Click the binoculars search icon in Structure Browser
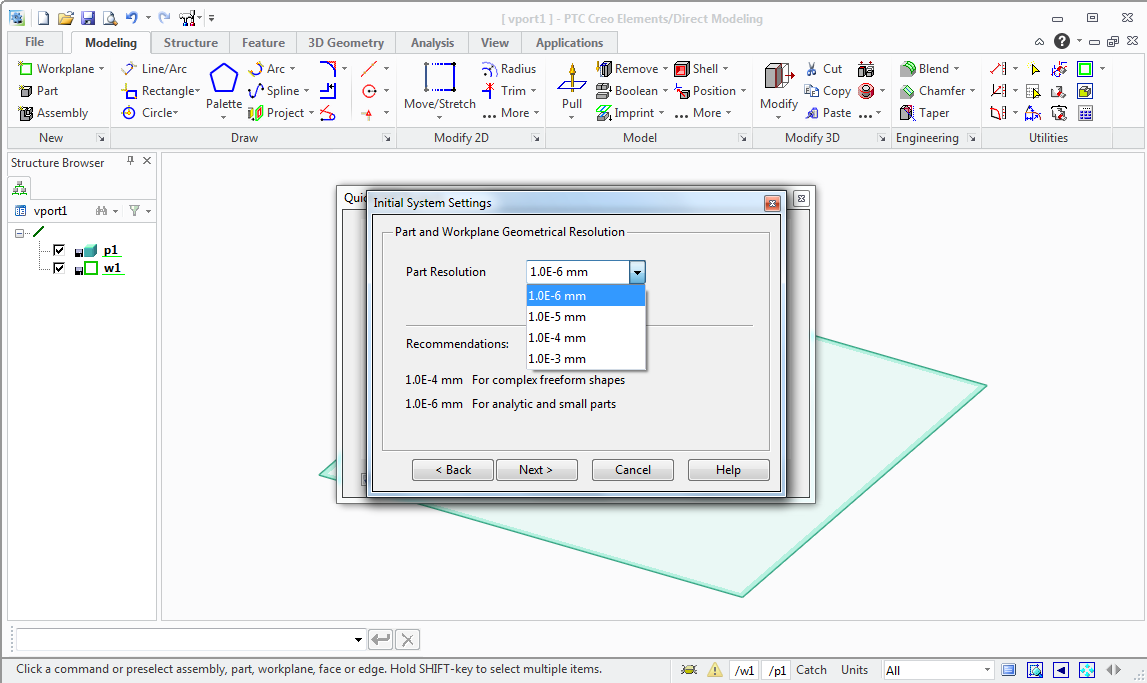Screen dimensions: 1147x683 point(102,211)
